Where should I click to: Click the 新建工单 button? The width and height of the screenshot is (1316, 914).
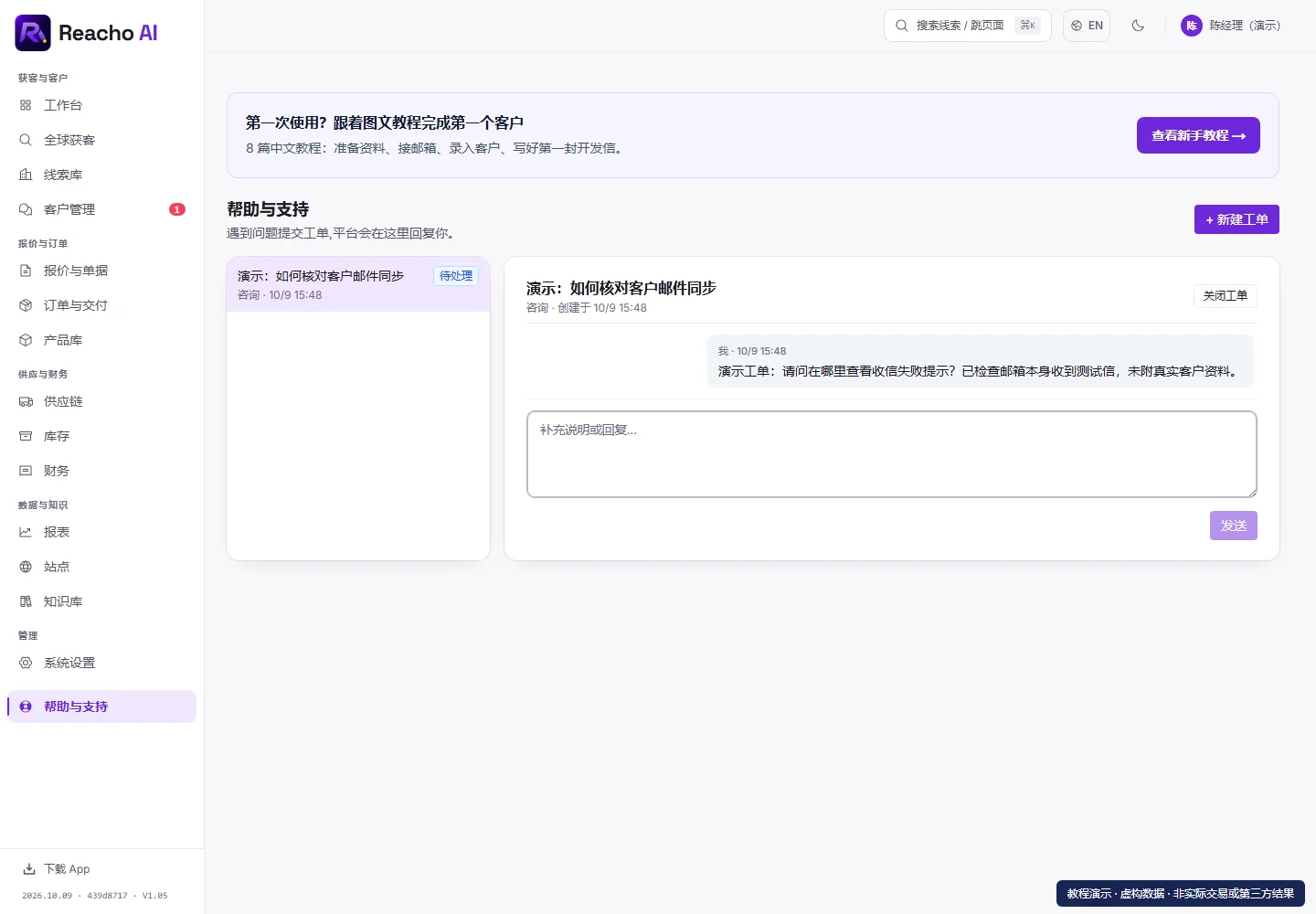[1236, 219]
